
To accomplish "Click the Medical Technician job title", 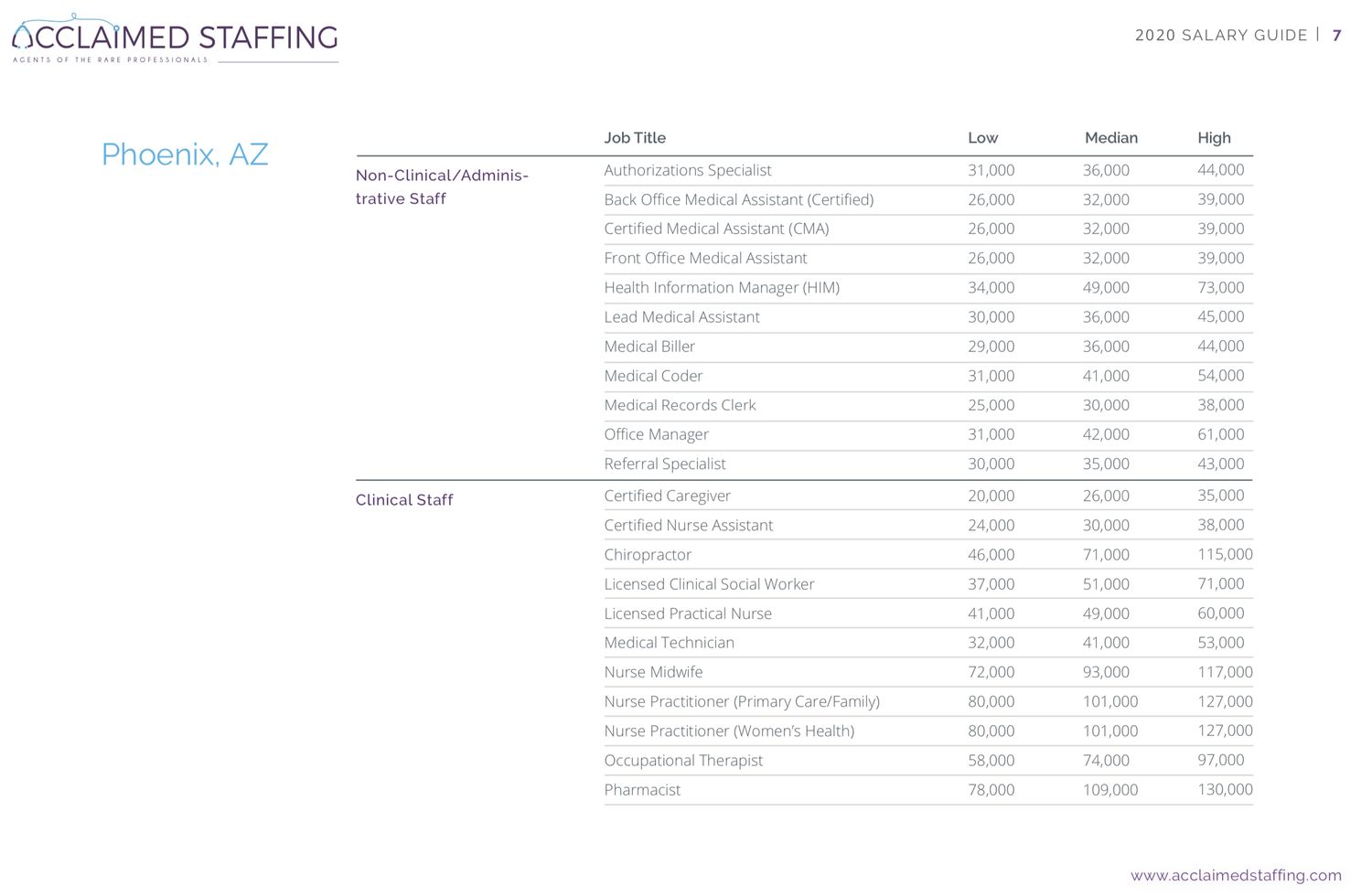I will click(x=669, y=643).
